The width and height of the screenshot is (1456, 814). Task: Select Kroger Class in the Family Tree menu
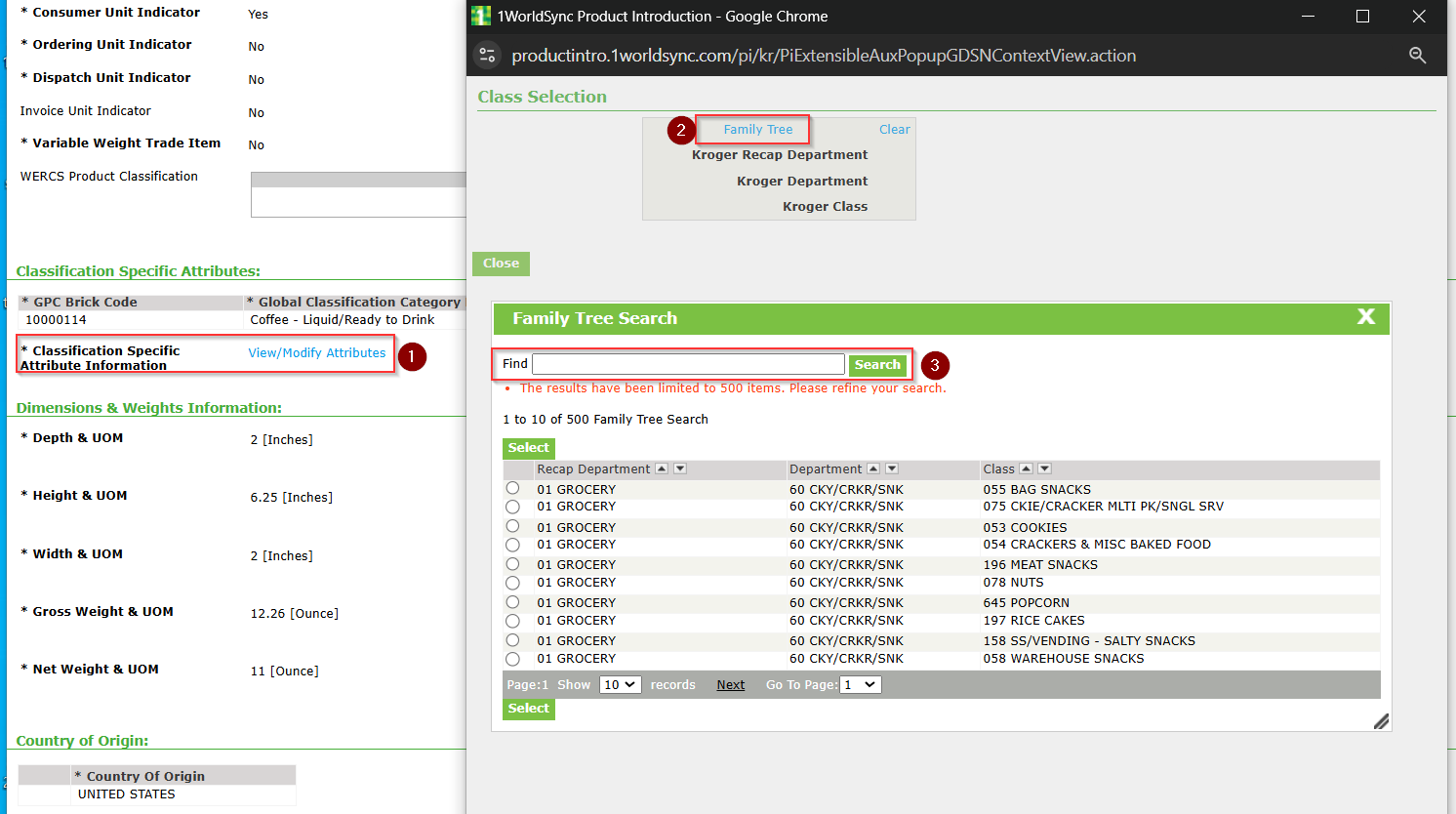[x=825, y=206]
